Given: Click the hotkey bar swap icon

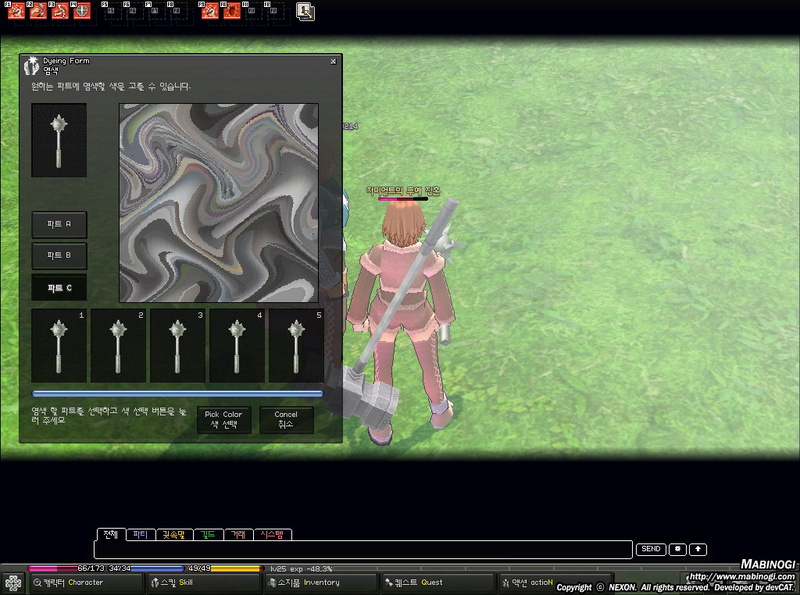Looking at the screenshot, I should (x=306, y=12).
